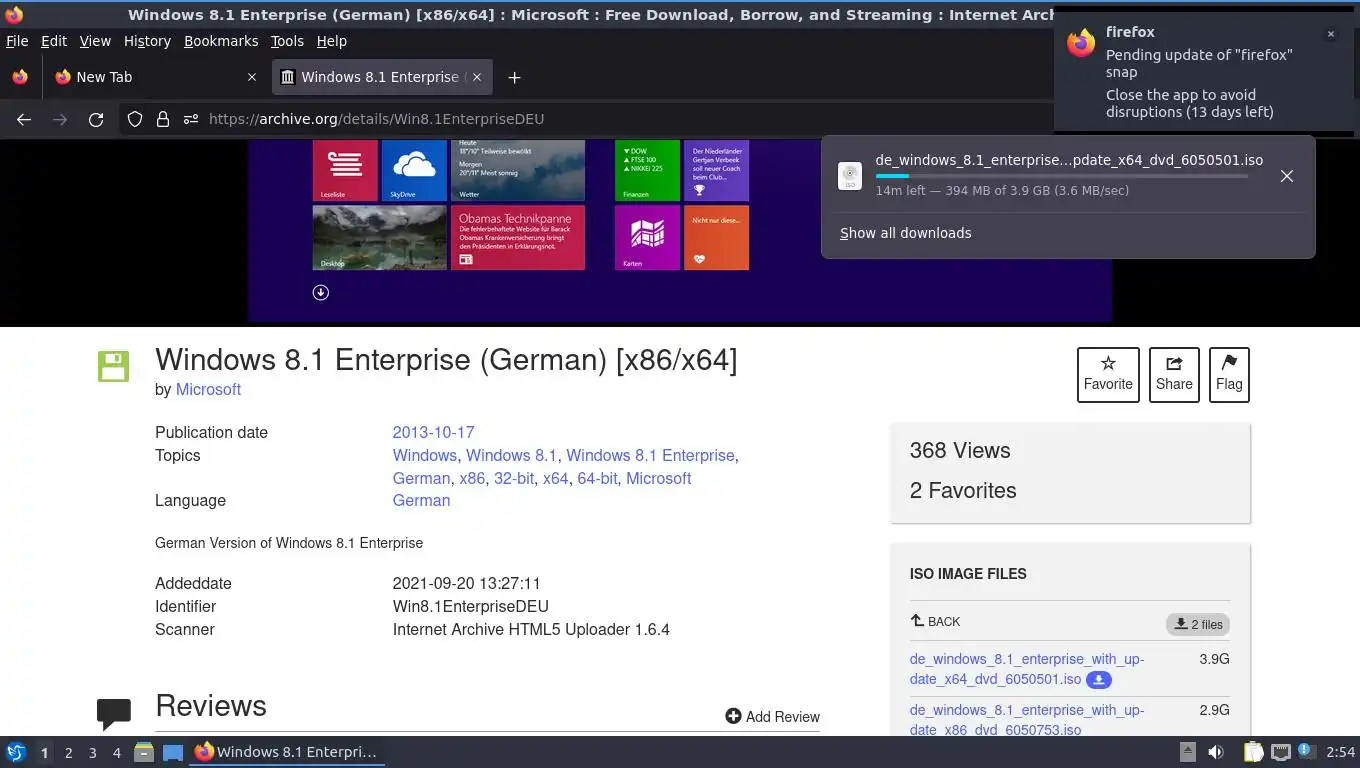This screenshot has height=768, width=1360.
Task: Open the History menu
Action: pyautogui.click(x=147, y=41)
